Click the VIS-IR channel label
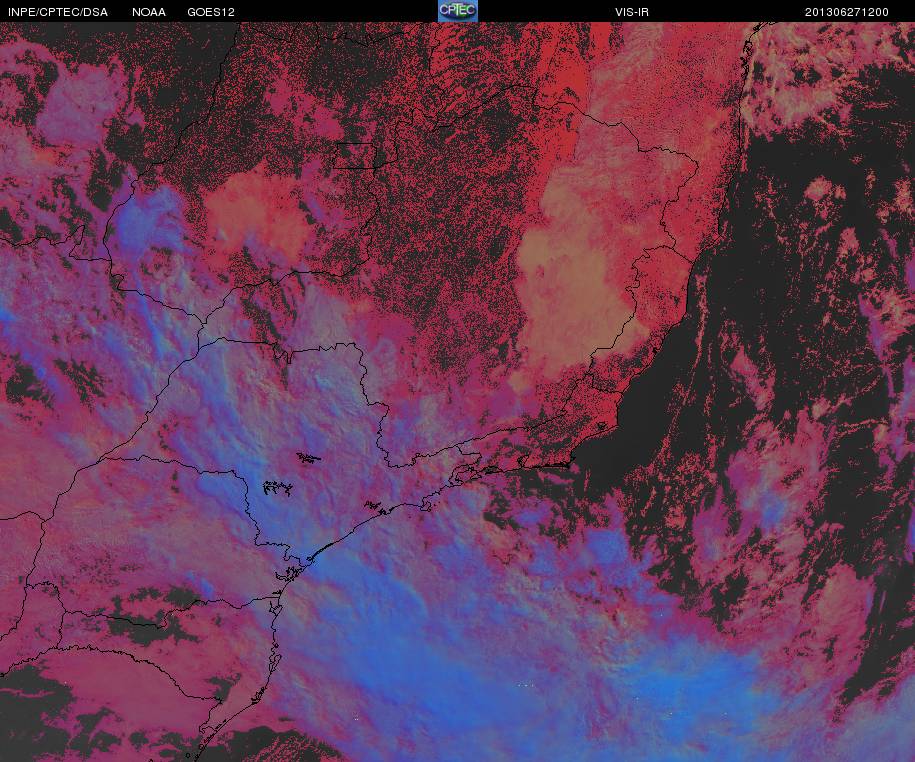The image size is (915, 762). pos(631,12)
